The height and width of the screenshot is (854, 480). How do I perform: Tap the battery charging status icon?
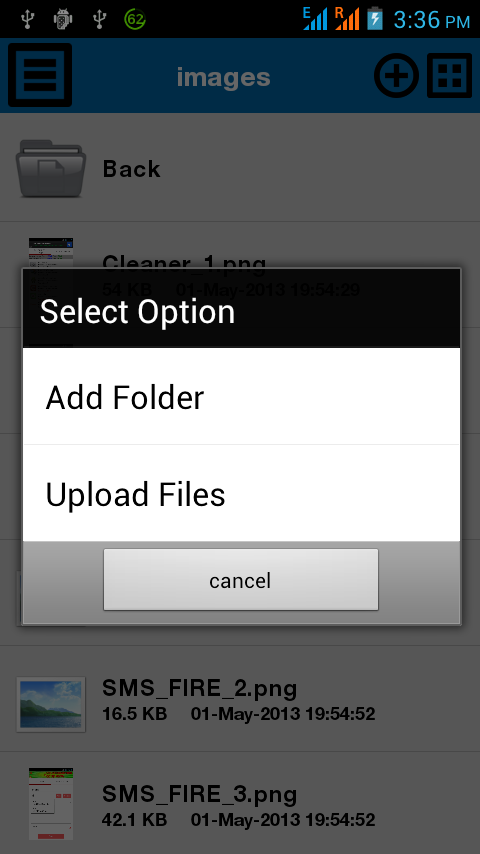point(375,20)
